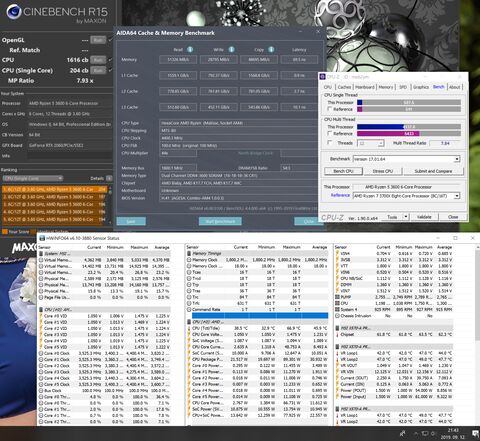
Task: Click the Bench CPU button
Action: click(x=343, y=171)
